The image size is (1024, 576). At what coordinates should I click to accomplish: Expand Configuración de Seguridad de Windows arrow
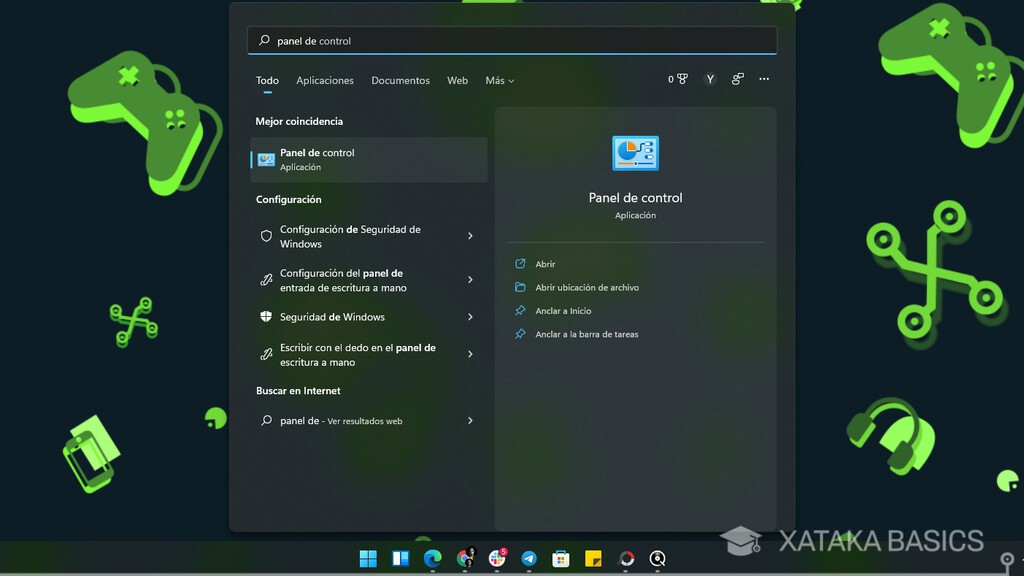pyautogui.click(x=470, y=236)
